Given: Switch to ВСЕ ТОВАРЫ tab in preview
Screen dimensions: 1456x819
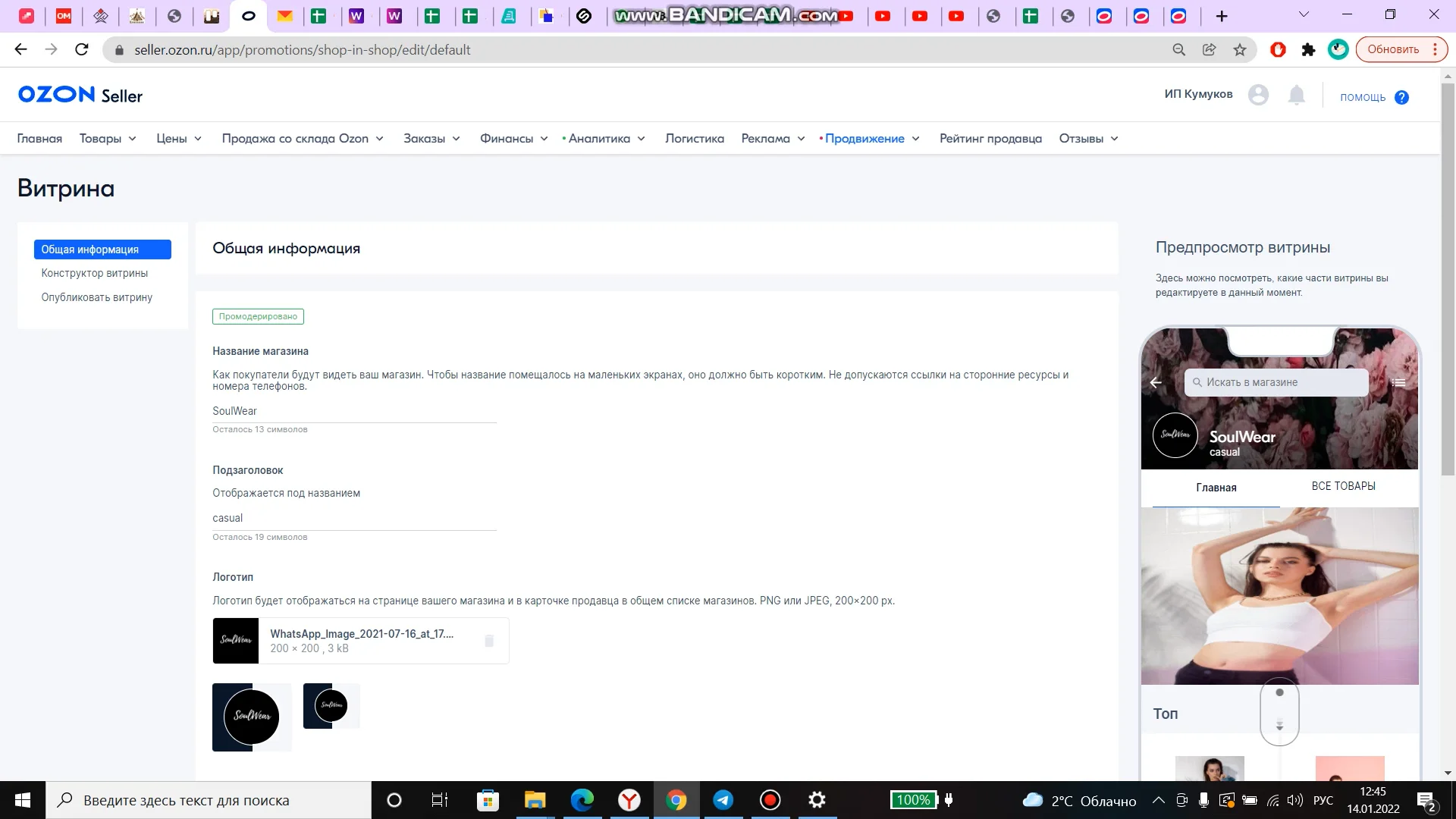Looking at the screenshot, I should coord(1343,486).
